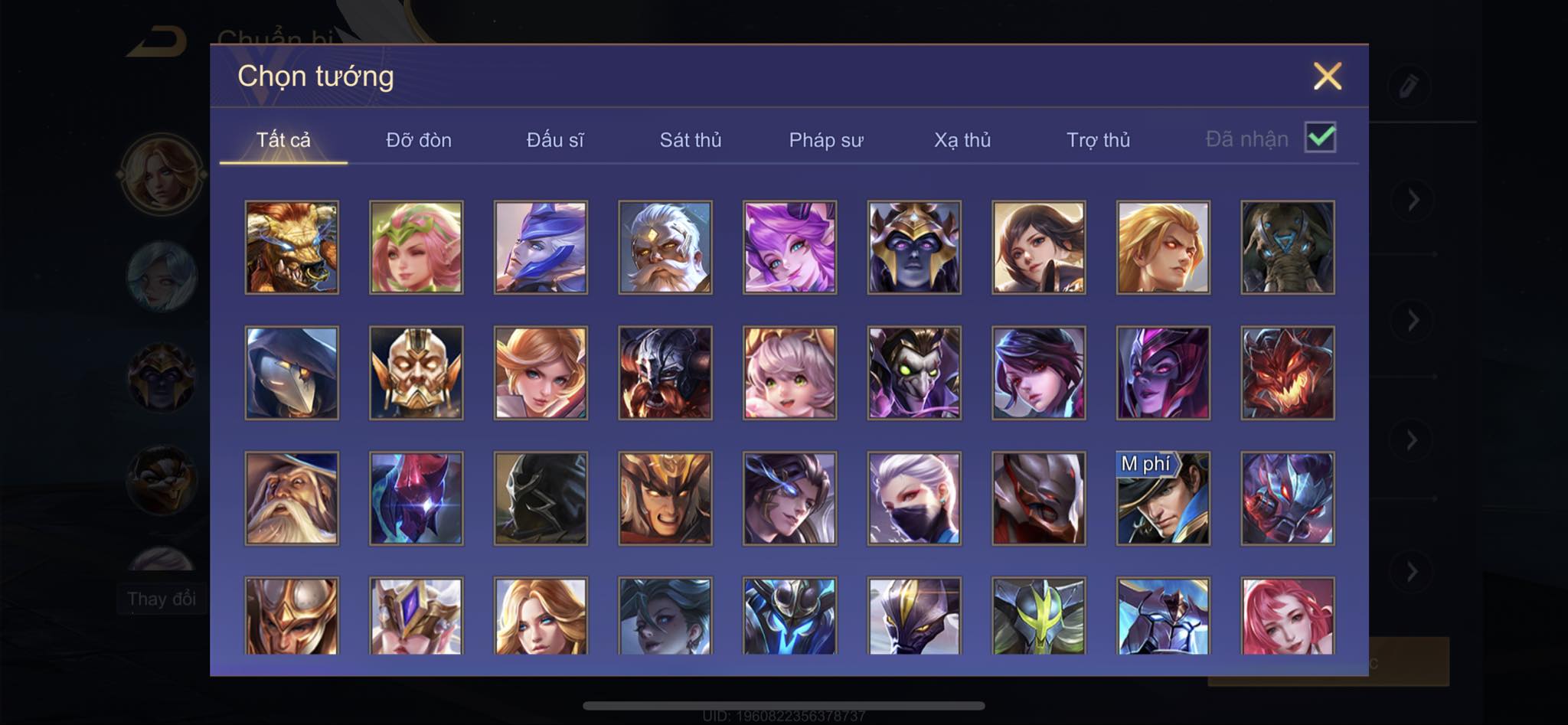Viewport: 1568px width, 725px height.
Task: Choose the pink-haired hero with green leaf crown
Action: 416,247
